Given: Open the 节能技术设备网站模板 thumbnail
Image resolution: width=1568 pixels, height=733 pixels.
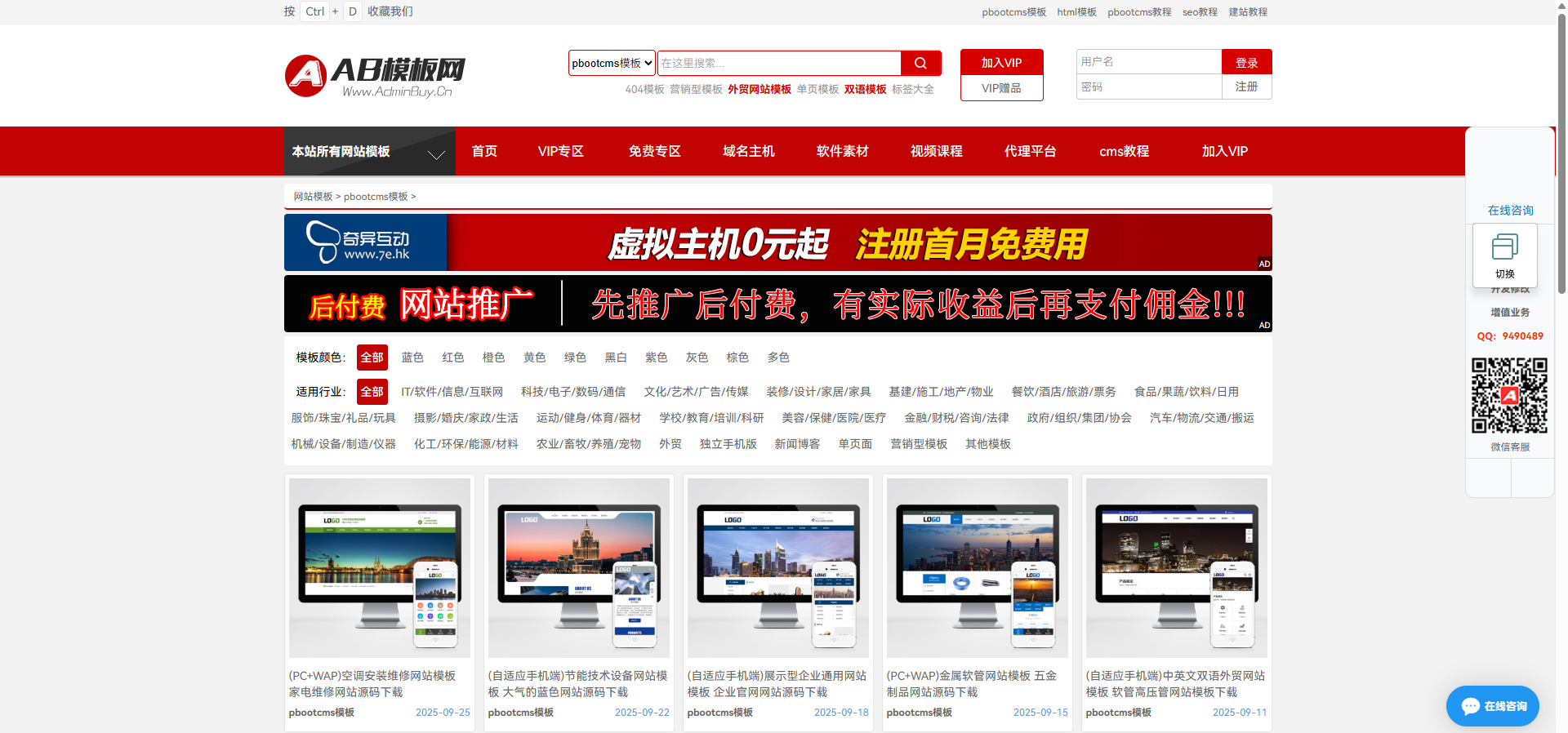Looking at the screenshot, I should tap(578, 568).
